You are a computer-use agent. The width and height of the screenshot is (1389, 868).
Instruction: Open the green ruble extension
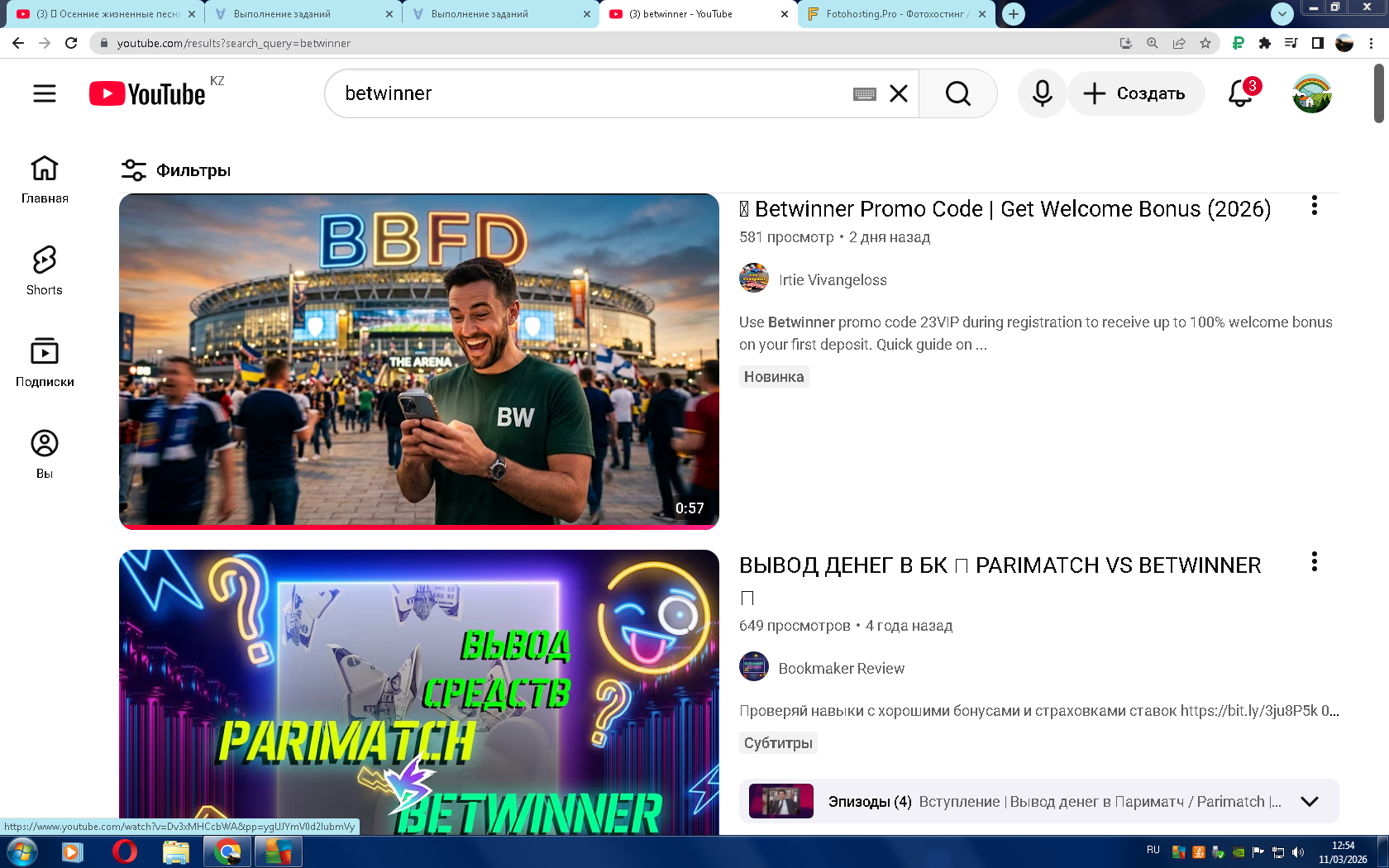pos(1238,43)
